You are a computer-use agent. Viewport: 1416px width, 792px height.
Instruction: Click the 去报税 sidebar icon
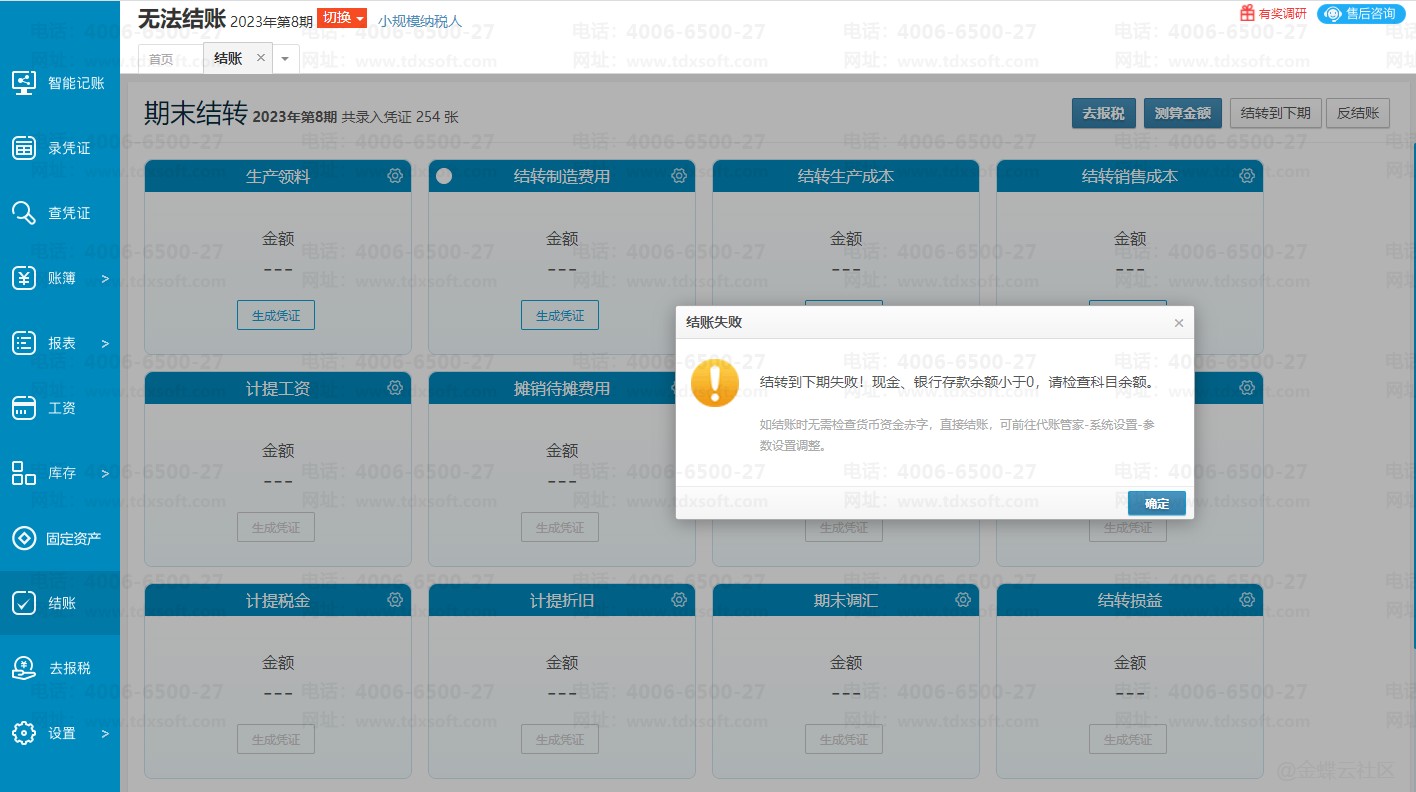tap(24, 668)
